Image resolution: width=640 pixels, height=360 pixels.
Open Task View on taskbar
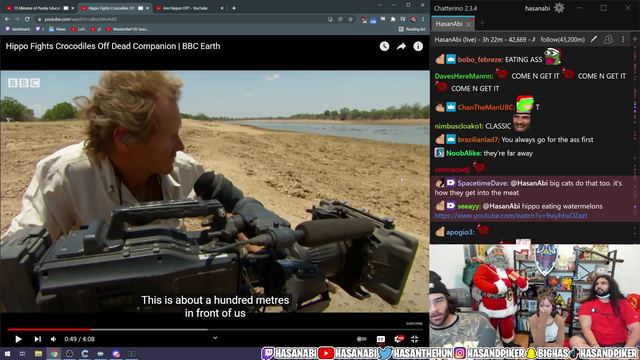pyautogui.click(x=22, y=353)
